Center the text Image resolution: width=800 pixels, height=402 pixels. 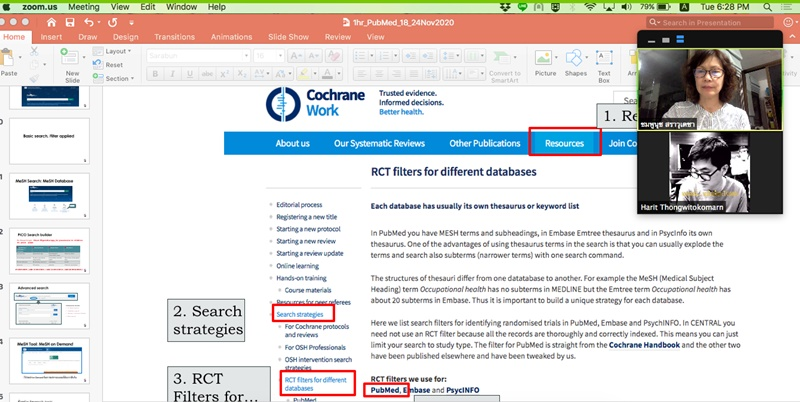379,74
